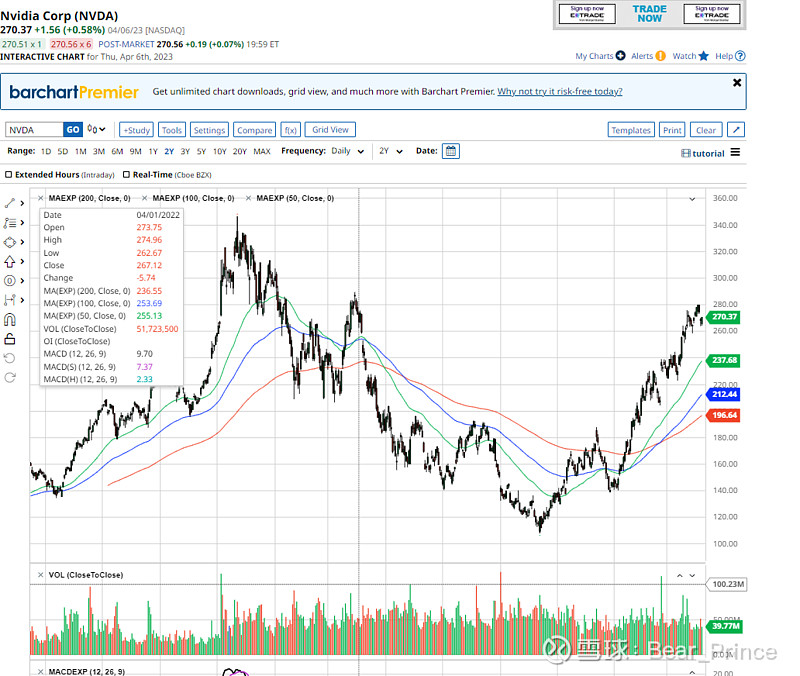The width and height of the screenshot is (800, 676).
Task: Select the MAX range
Action: pyautogui.click(x=262, y=152)
